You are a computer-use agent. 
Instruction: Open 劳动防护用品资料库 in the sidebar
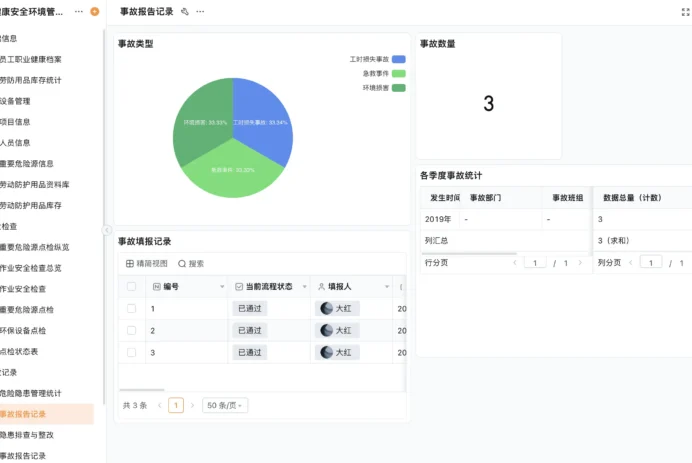click(35, 184)
